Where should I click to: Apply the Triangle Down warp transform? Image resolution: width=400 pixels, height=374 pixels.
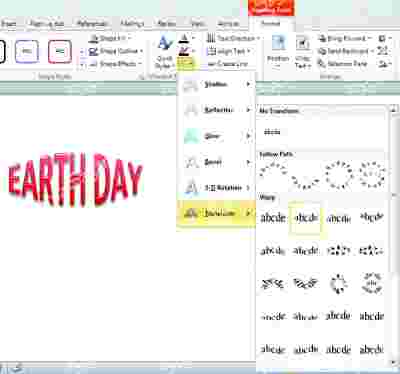(x=372, y=218)
